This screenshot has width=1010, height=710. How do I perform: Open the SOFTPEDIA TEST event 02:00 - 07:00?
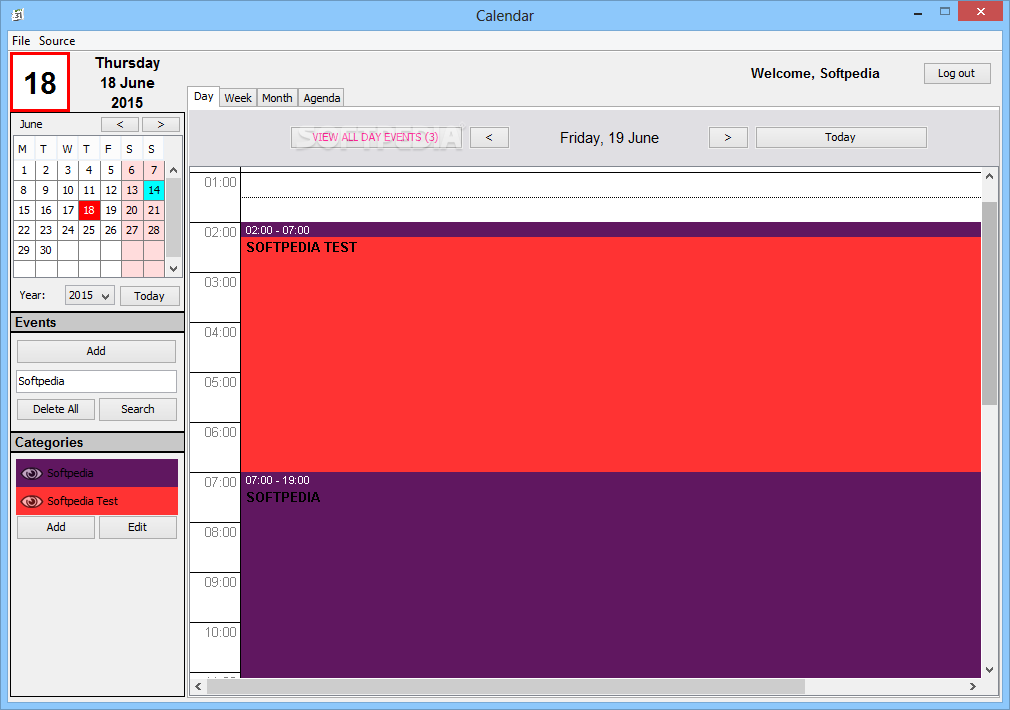(611, 347)
